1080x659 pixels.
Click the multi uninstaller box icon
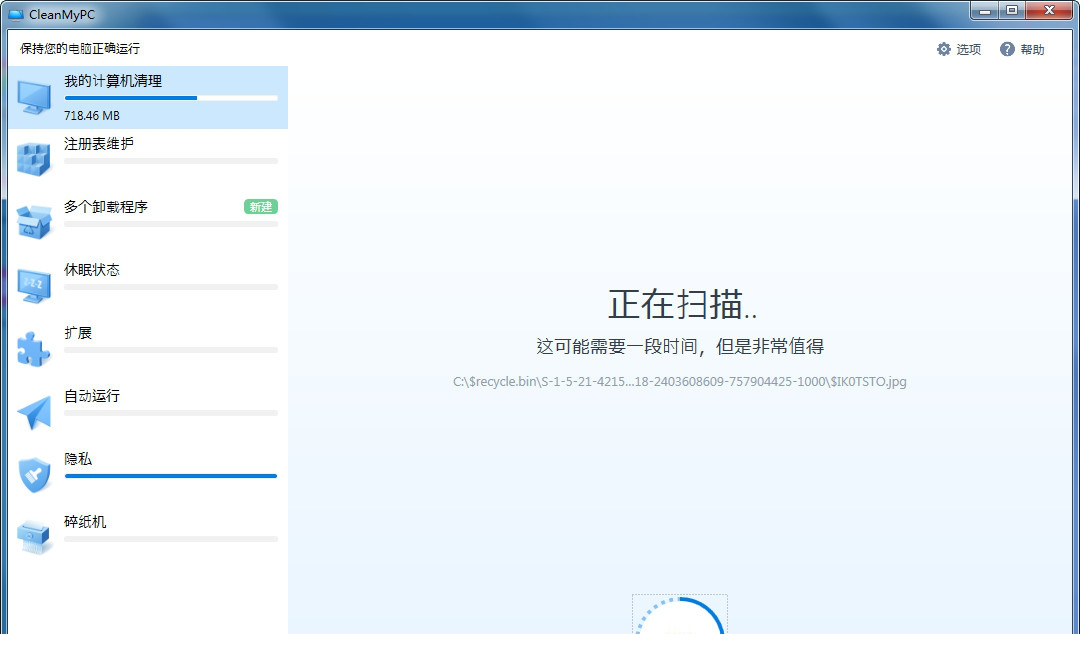(34, 222)
